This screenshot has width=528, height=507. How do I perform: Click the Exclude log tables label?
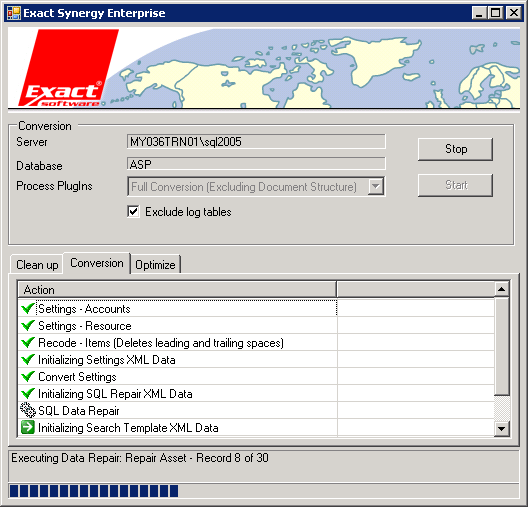point(188,212)
